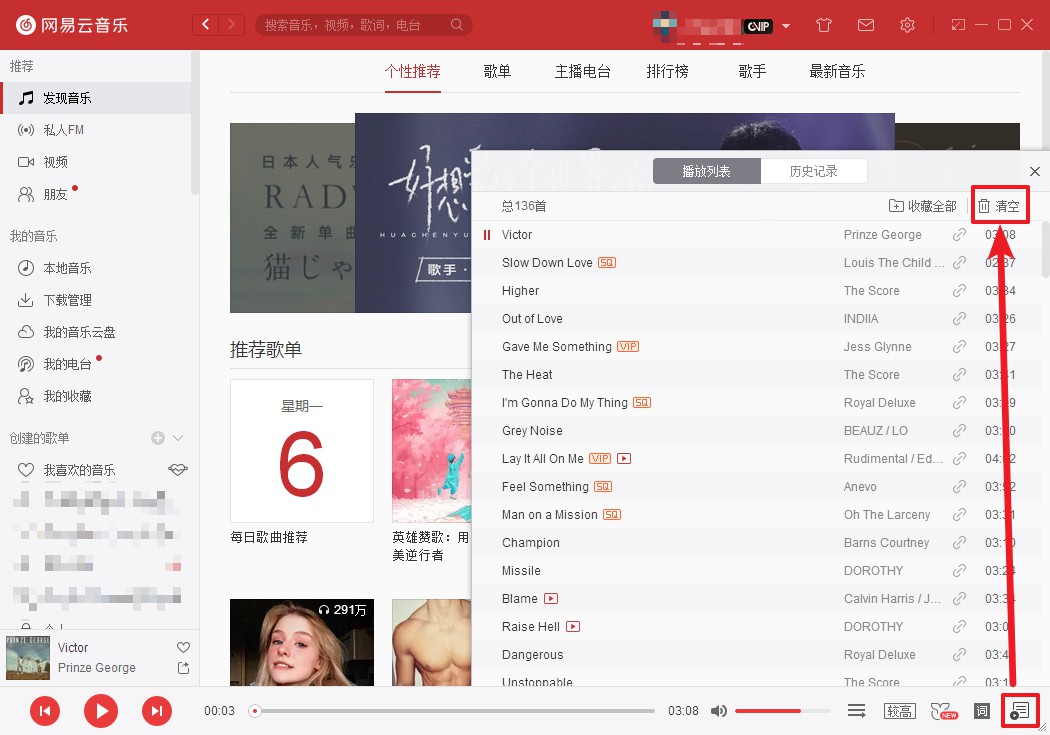The width and height of the screenshot is (1050, 735).
Task: Click 清空 to clear the playlist
Action: pyautogui.click(x=998, y=206)
